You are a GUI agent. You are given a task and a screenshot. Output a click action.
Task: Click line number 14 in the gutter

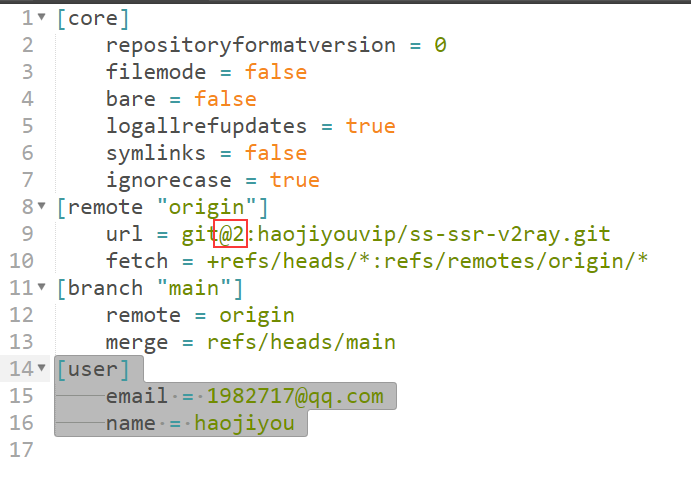(22, 369)
